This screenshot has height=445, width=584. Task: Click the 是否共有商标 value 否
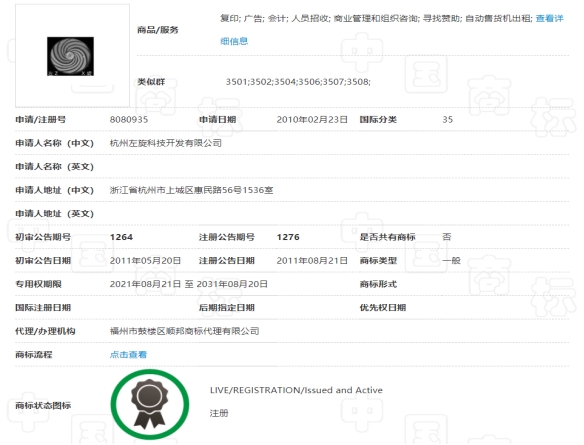click(x=447, y=237)
